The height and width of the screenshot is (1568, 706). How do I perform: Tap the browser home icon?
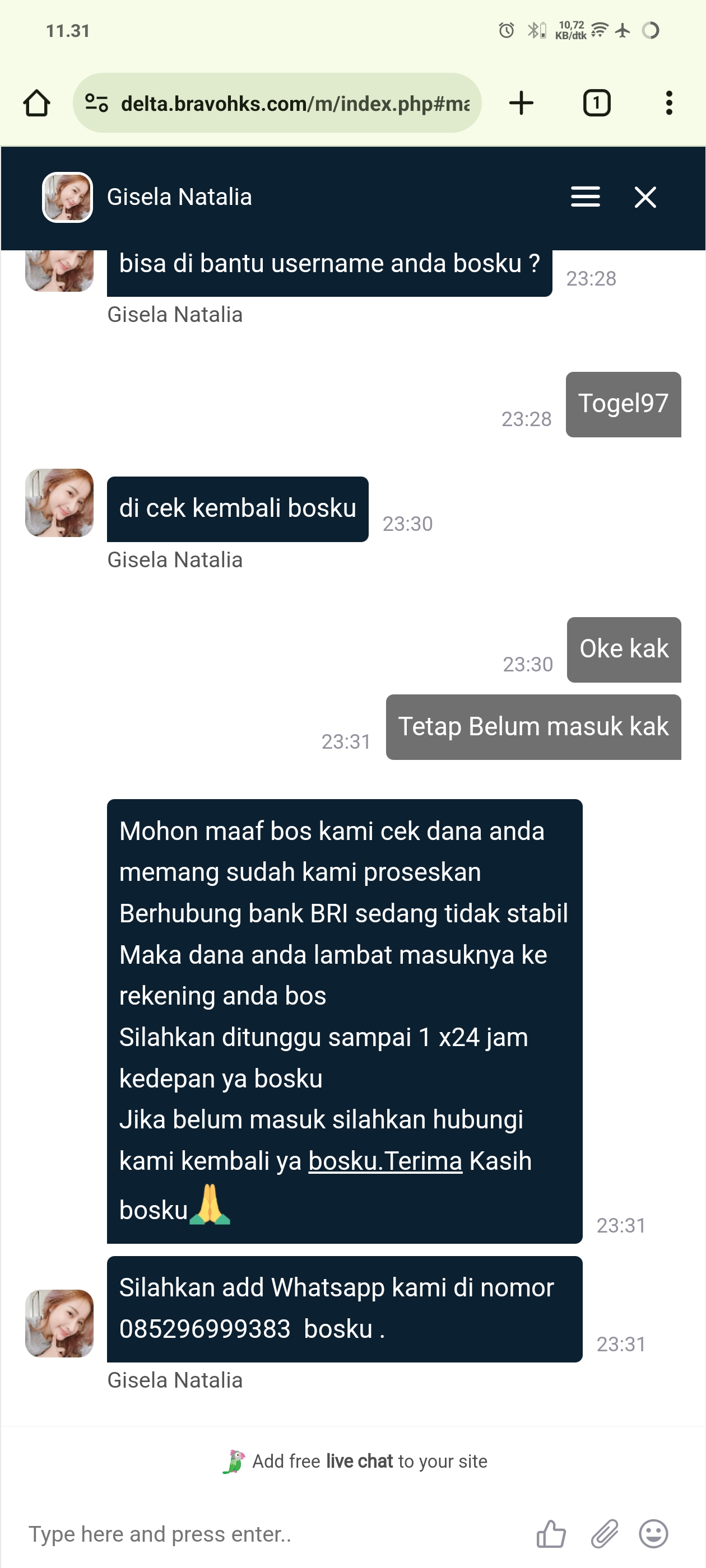click(36, 103)
